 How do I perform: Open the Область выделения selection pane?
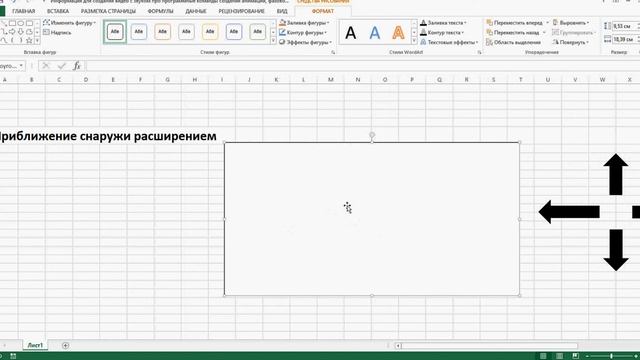coord(513,42)
